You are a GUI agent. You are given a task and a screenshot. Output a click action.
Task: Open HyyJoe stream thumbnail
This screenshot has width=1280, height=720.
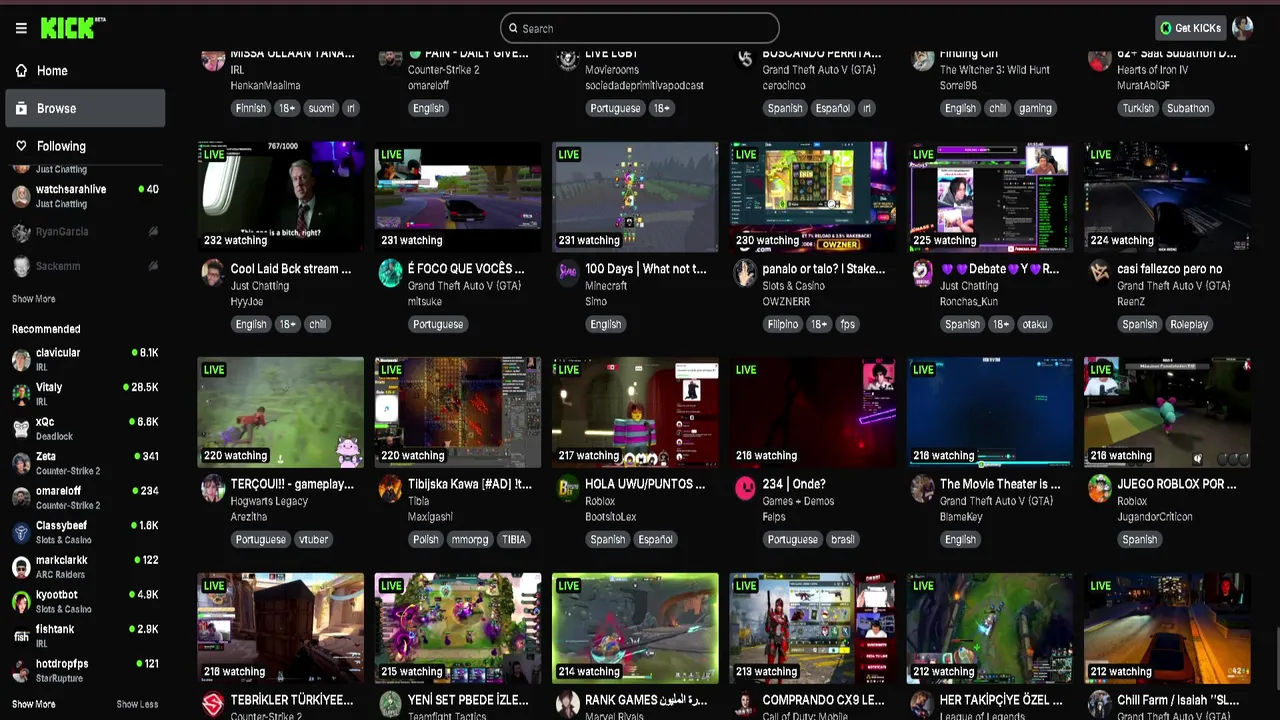pos(281,196)
